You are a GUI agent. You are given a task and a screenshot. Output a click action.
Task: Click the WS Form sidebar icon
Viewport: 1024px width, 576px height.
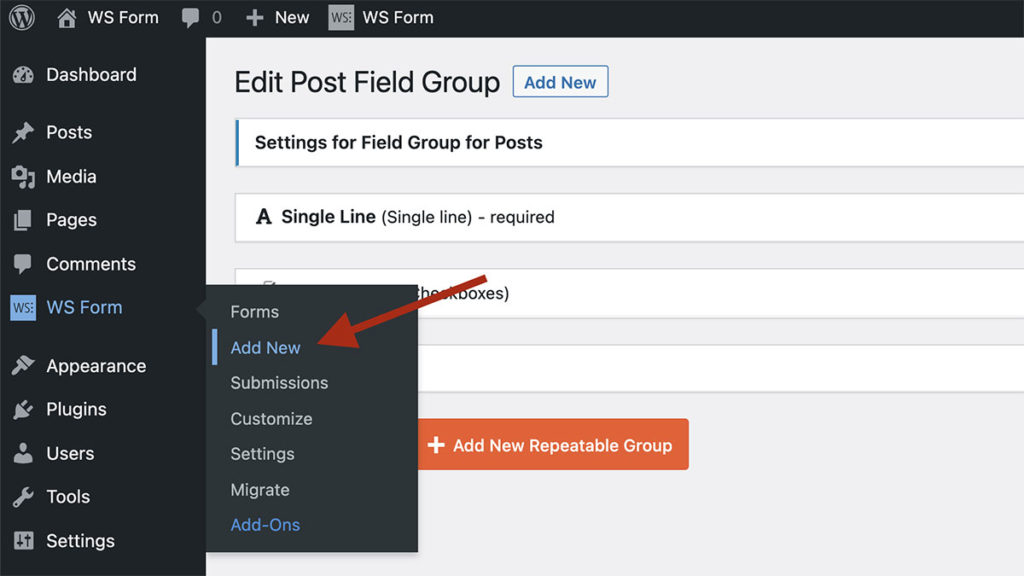pos(23,308)
